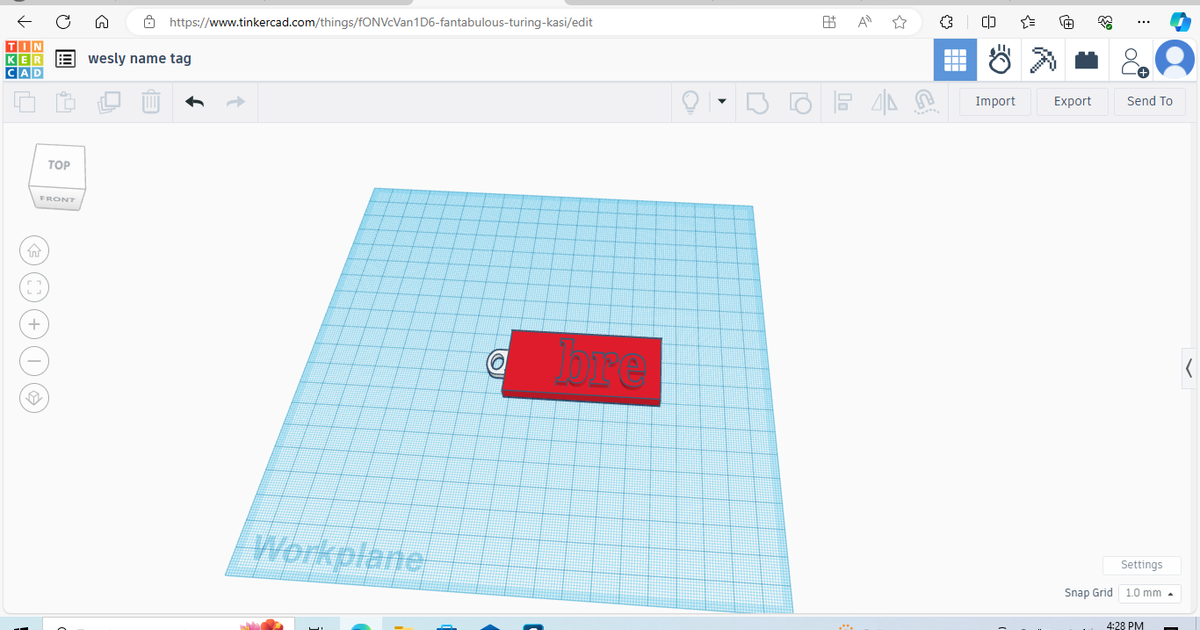
Task: Zoom out of the workplane
Action: (x=34, y=361)
